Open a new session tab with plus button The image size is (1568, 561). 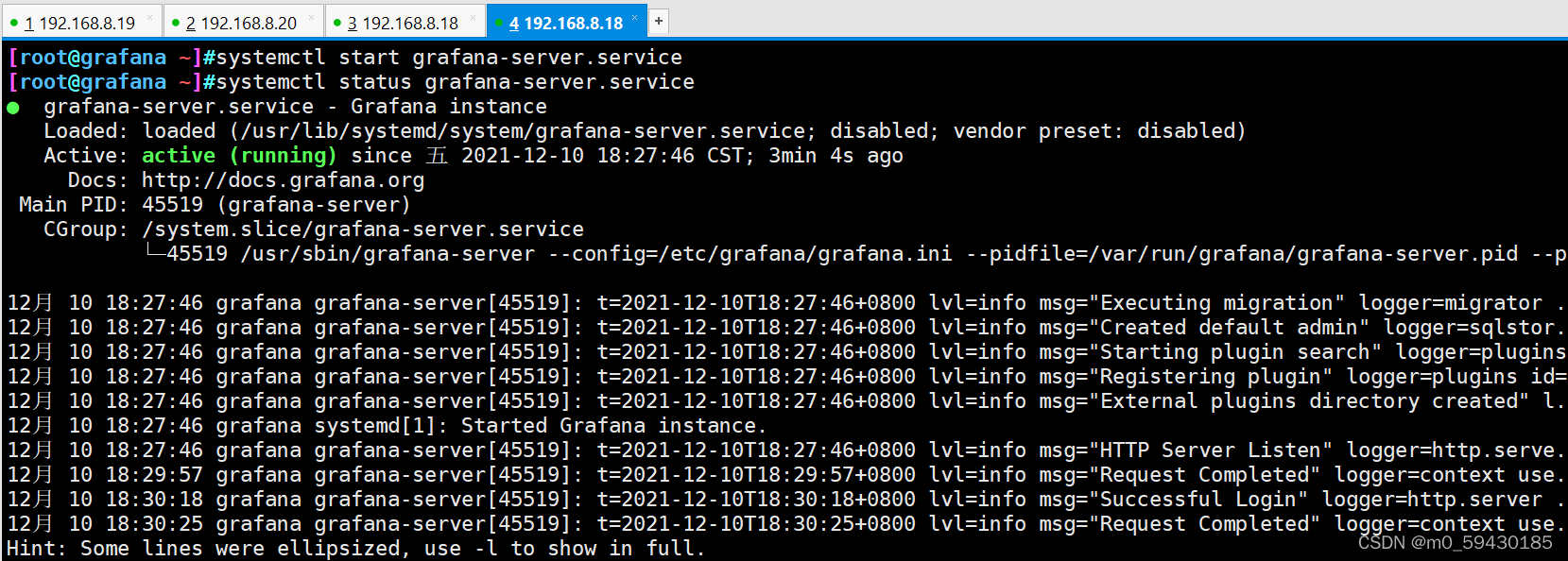658,20
